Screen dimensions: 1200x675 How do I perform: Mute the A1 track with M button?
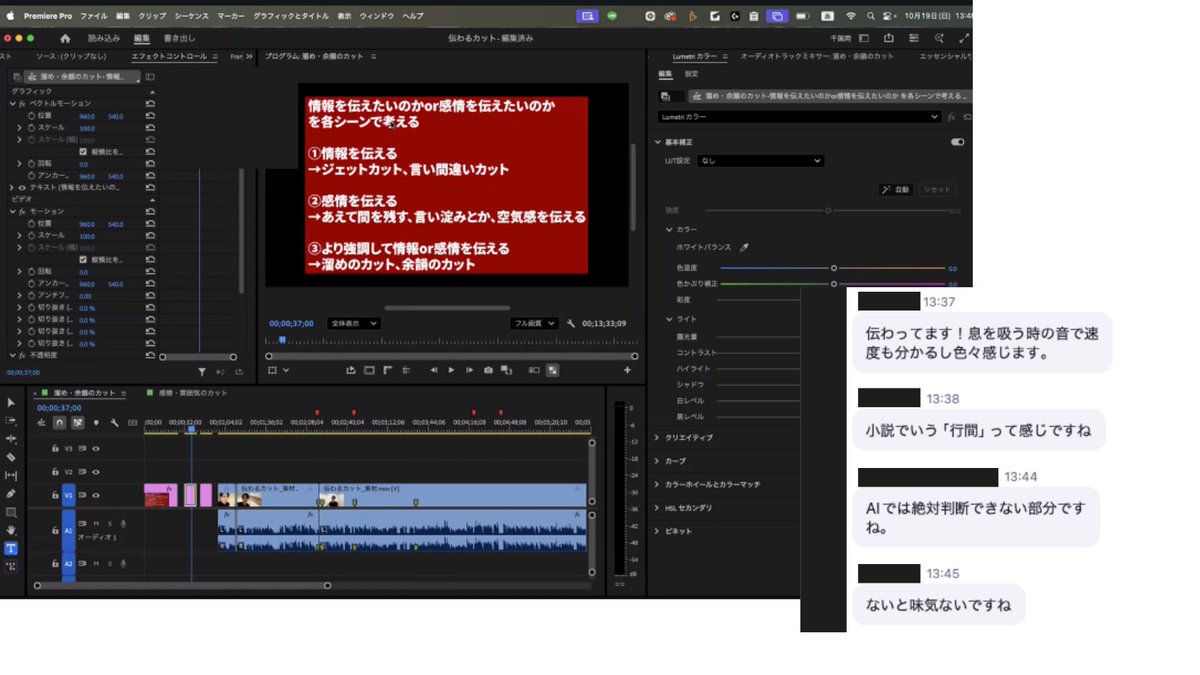(x=96, y=523)
